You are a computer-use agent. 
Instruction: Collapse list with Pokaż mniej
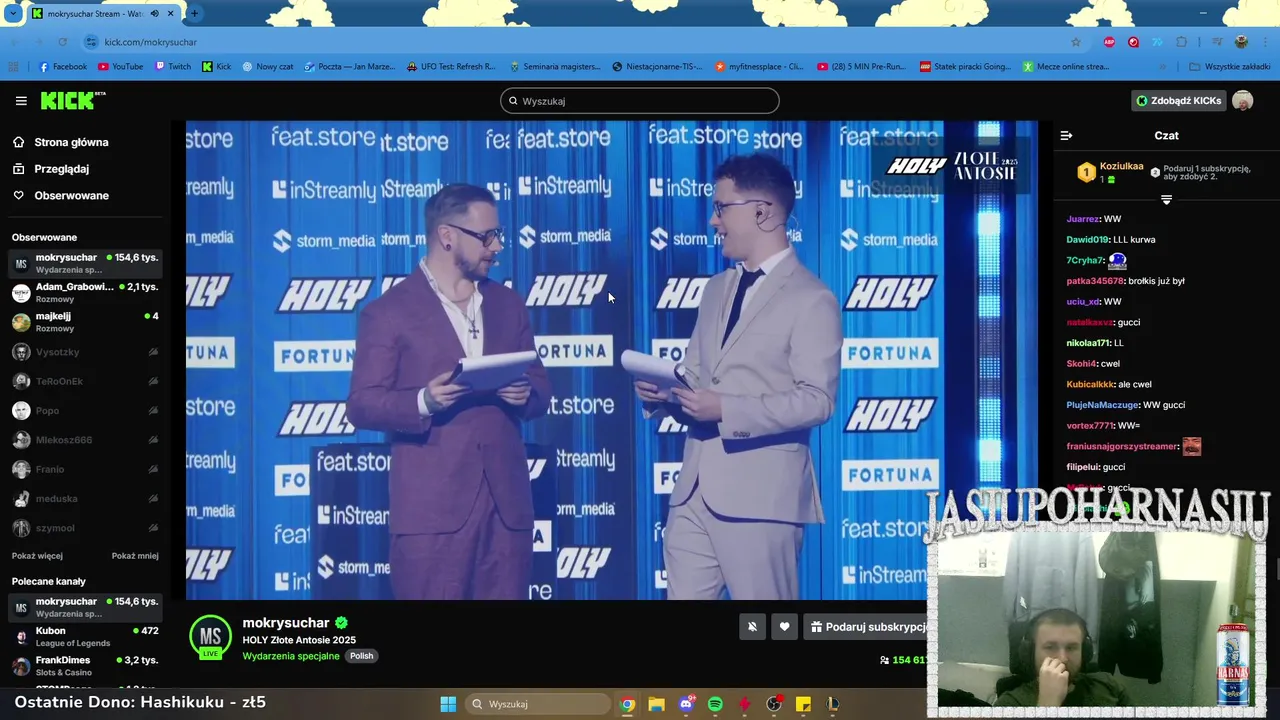(x=135, y=556)
